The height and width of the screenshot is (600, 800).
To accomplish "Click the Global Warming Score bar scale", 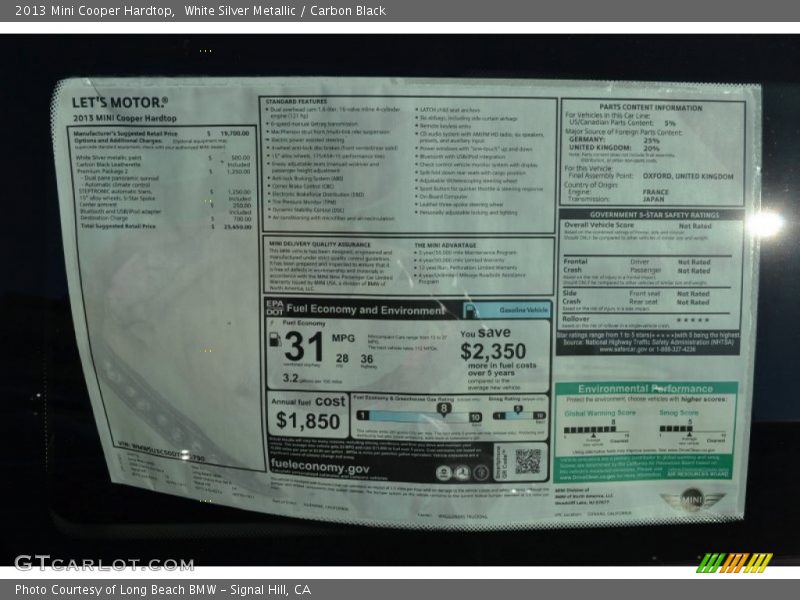I will (x=596, y=430).
